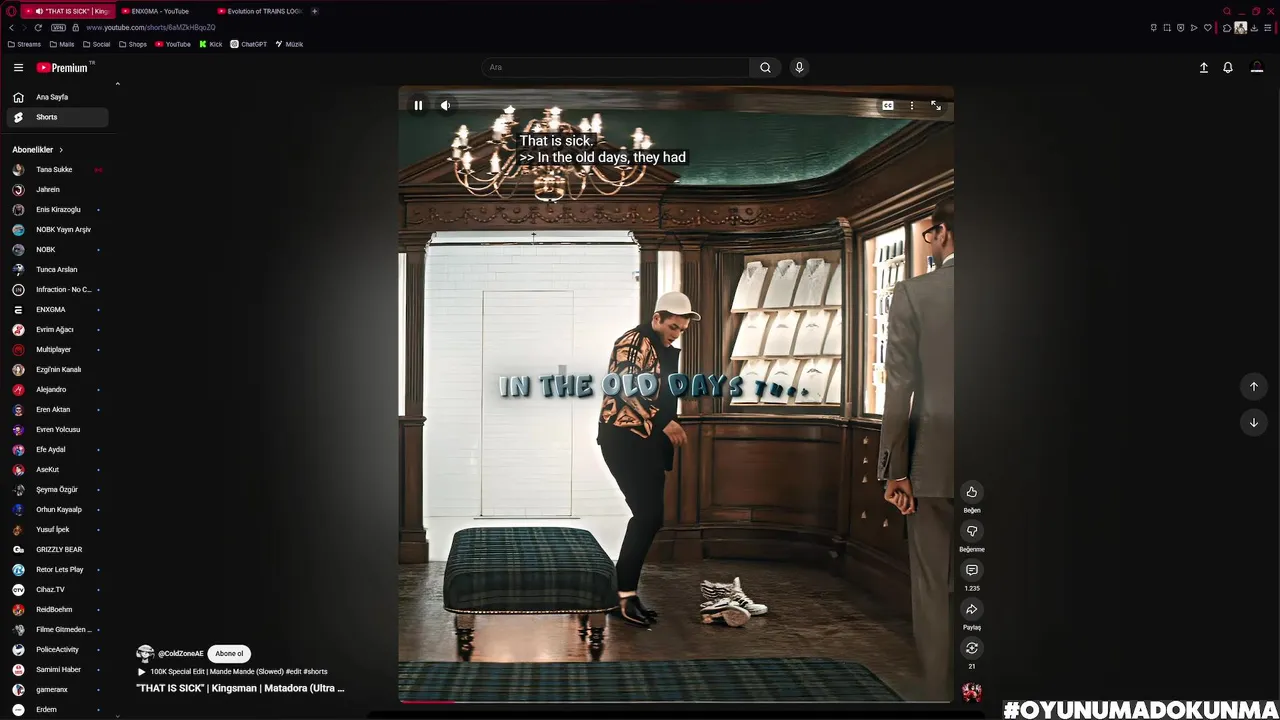Open Opera GX menu logo

click(10, 11)
